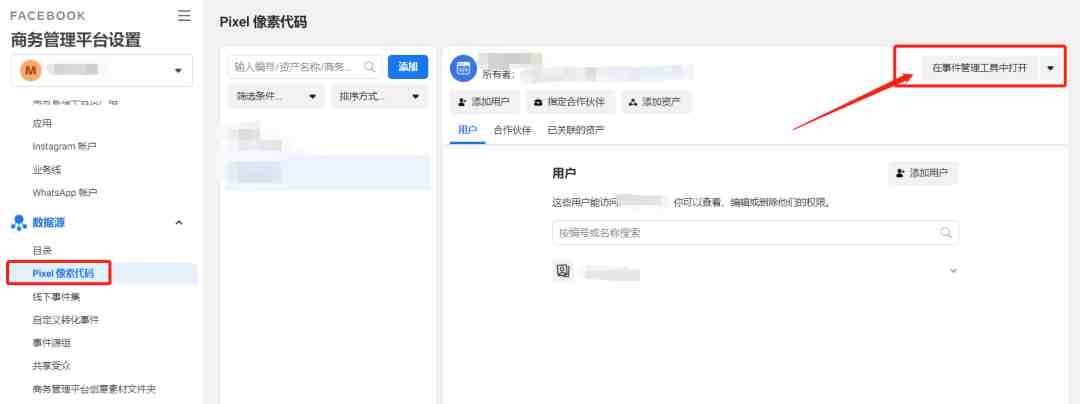This screenshot has height=404, width=1080.
Task: Focus the 按编号或名称搜索 user search field
Action: (756, 233)
